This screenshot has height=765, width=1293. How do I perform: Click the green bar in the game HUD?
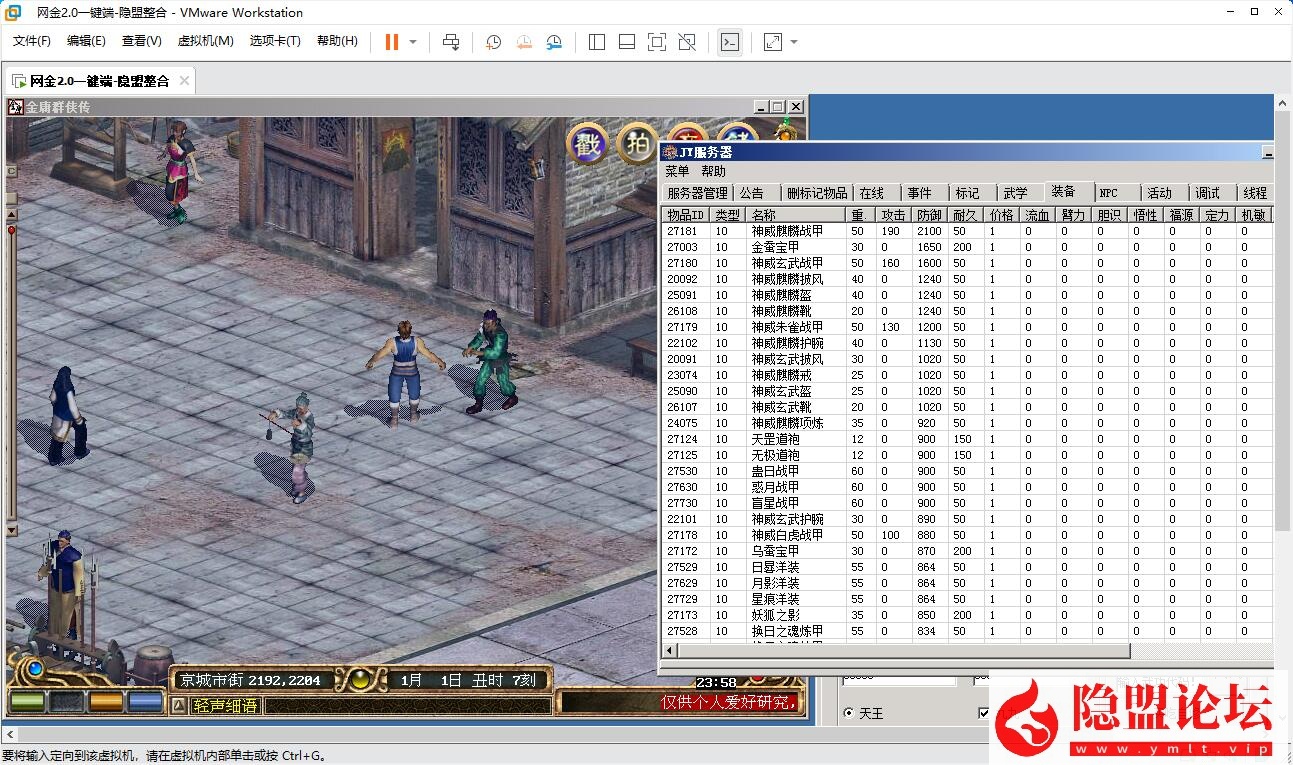tap(27, 701)
